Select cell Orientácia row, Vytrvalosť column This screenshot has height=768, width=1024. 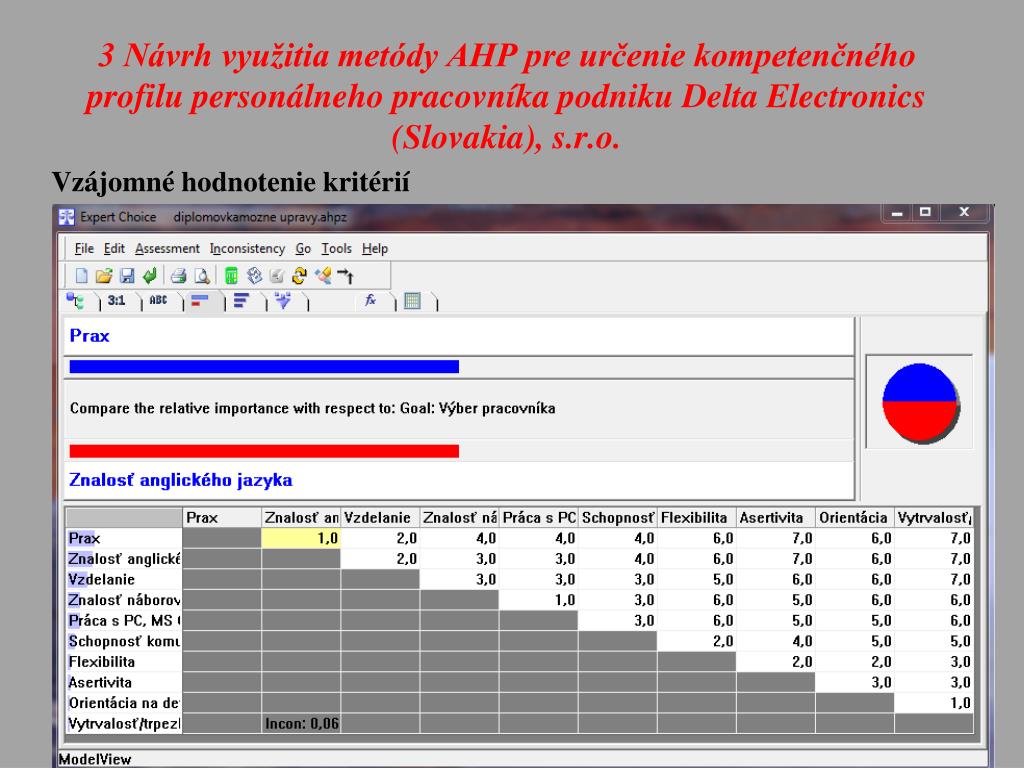coord(933,703)
